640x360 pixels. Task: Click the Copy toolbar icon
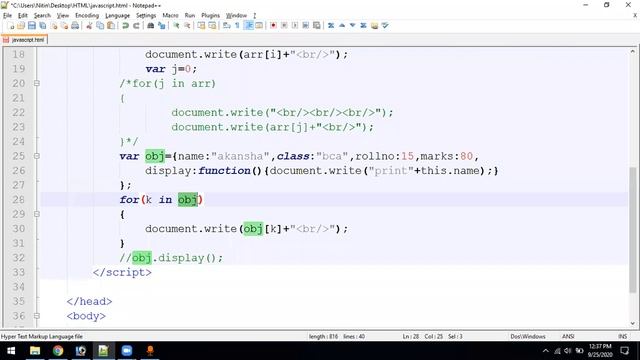[100, 26]
